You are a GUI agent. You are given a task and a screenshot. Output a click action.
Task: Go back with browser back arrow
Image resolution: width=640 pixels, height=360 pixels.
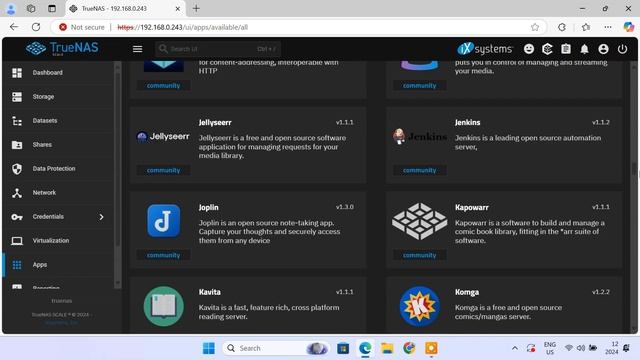point(14,27)
